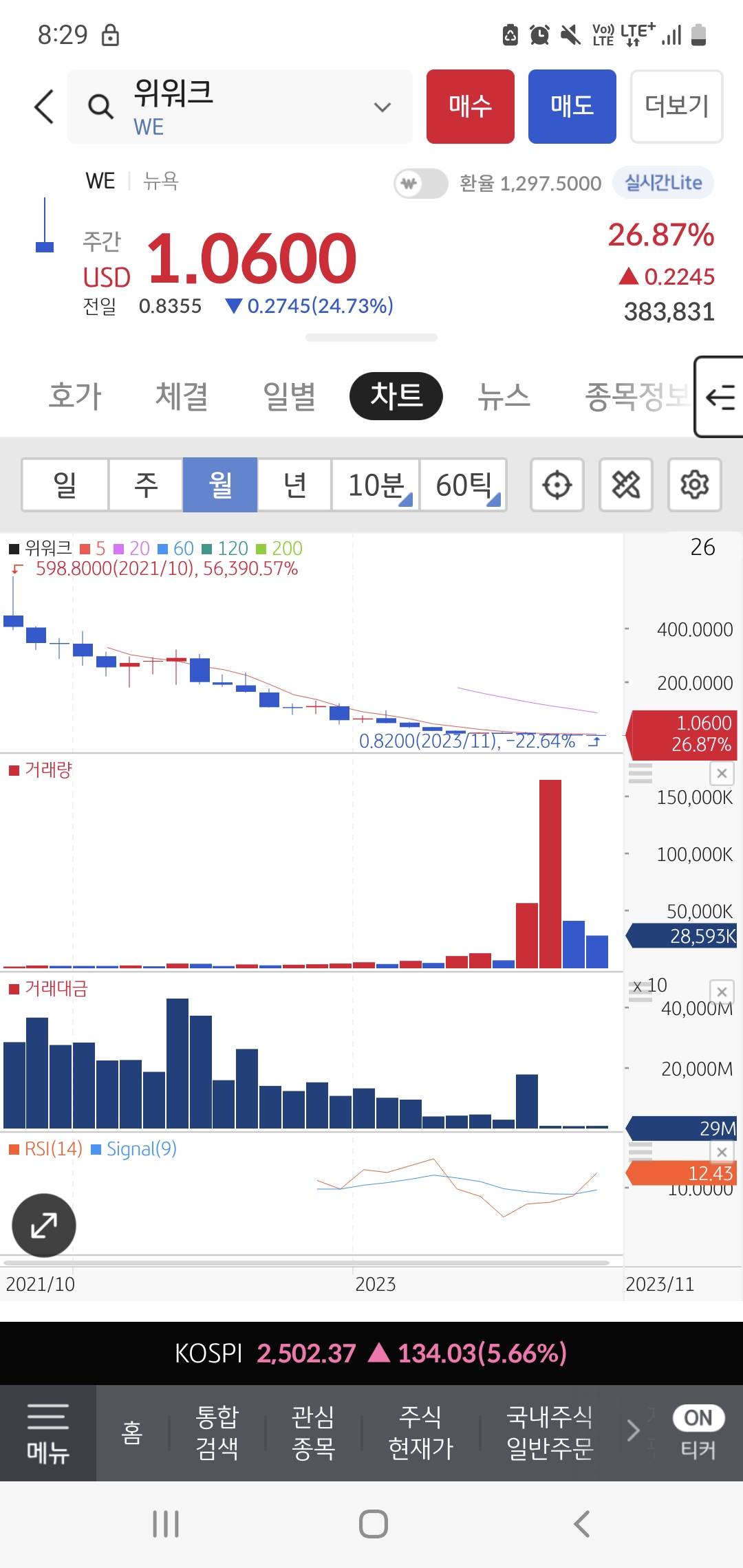Select the 월 monthly chart period

click(220, 485)
